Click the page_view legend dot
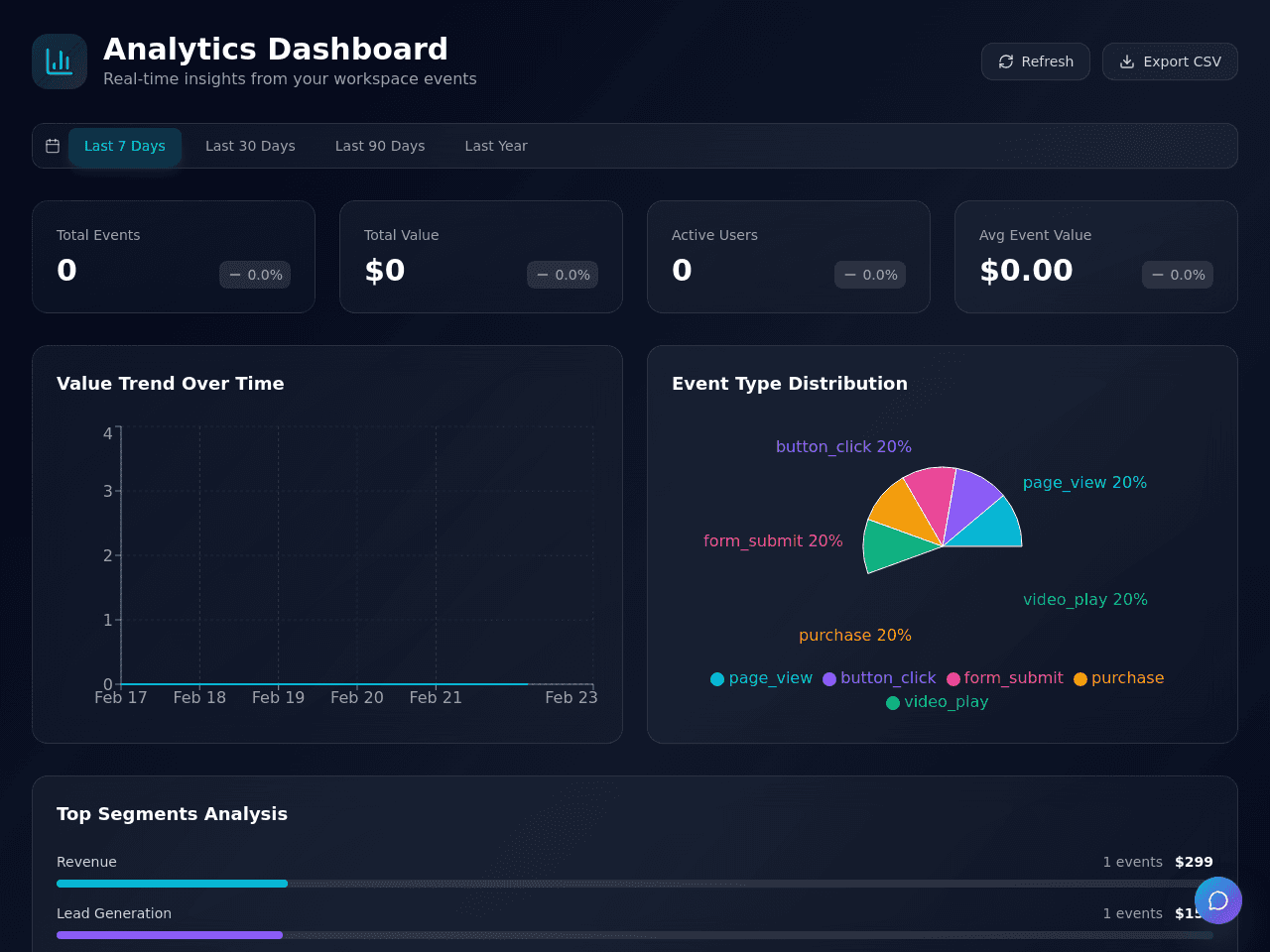The image size is (1270, 952). [717, 679]
